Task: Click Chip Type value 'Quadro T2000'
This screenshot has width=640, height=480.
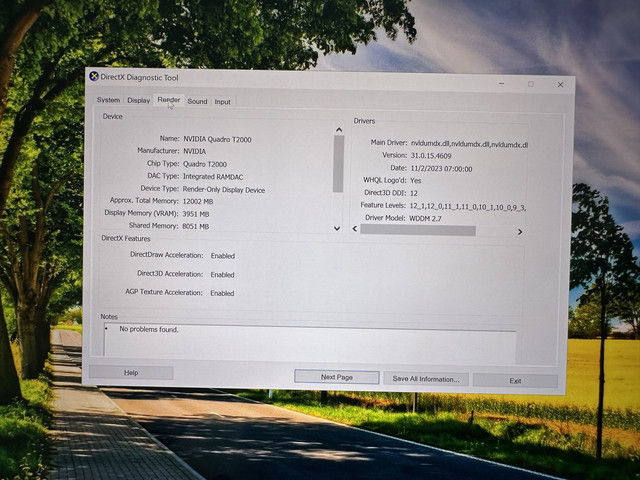Action: tap(204, 164)
